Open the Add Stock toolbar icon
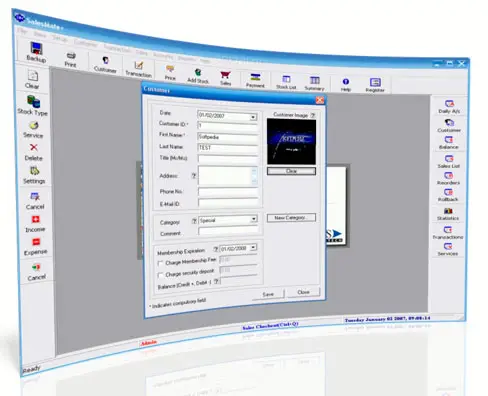 [198, 72]
